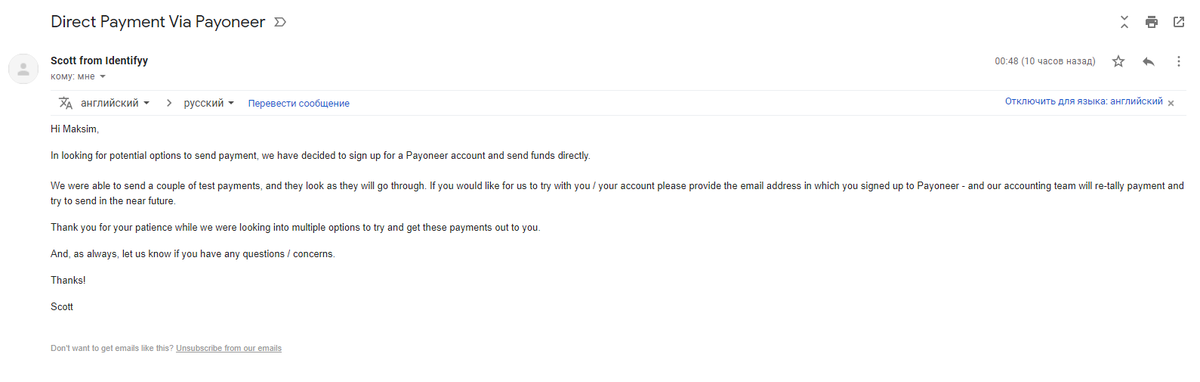Click the email subject "Direct Payment Via Payoneer"
This screenshot has height=382, width=1200.
[x=157, y=22]
